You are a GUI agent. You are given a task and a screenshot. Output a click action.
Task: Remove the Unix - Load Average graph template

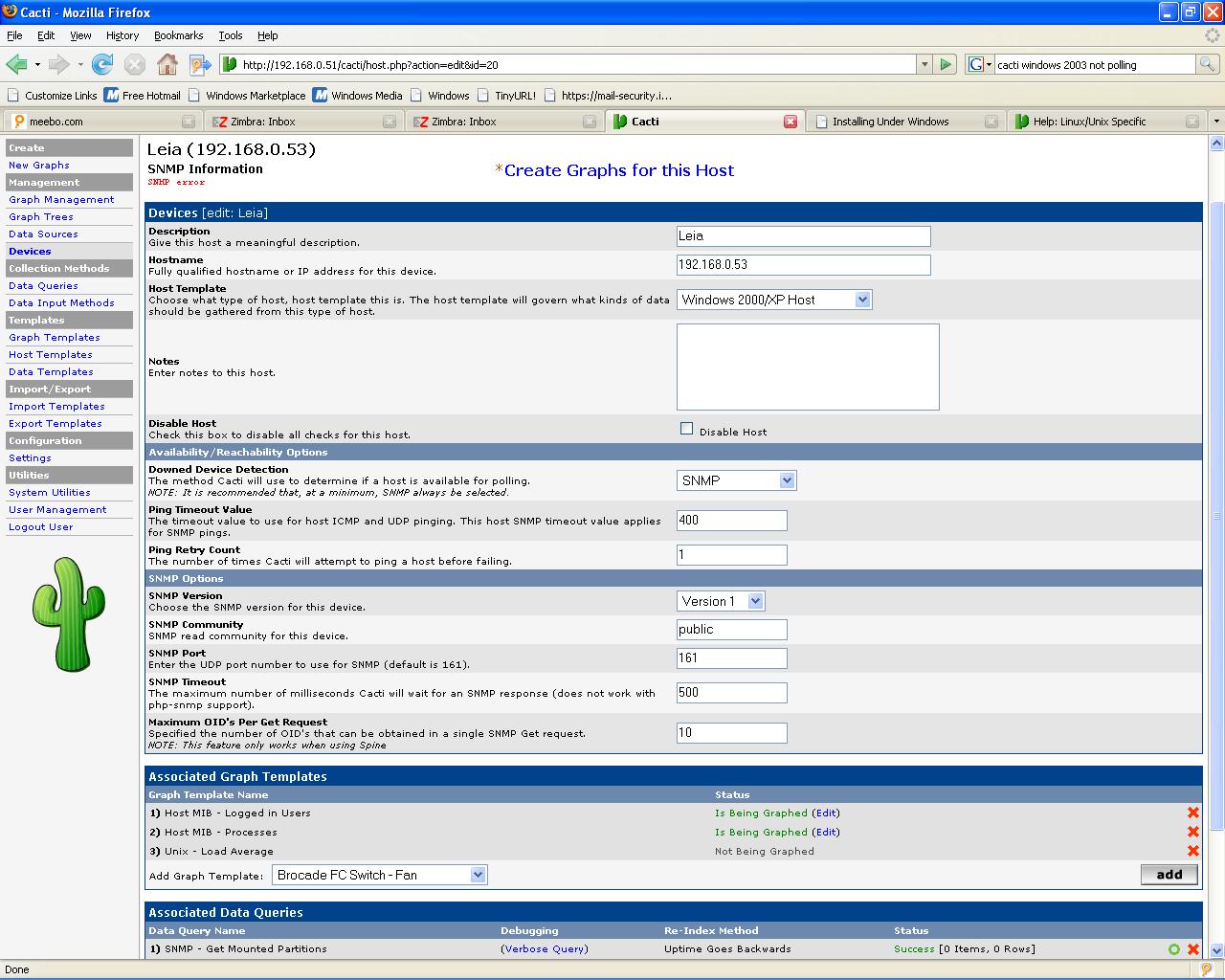(x=1193, y=851)
